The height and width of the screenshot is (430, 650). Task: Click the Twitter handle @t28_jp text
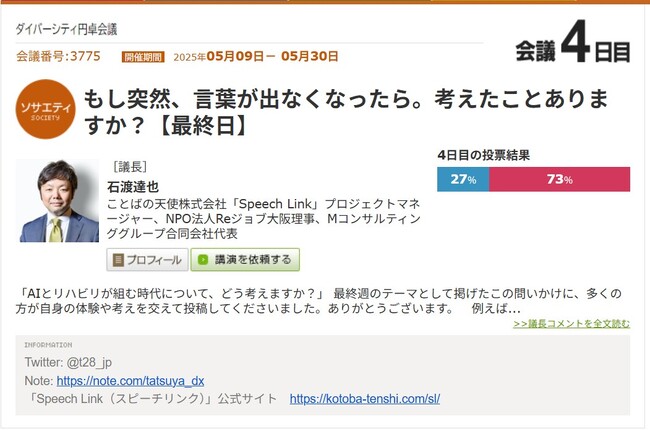[89, 362]
